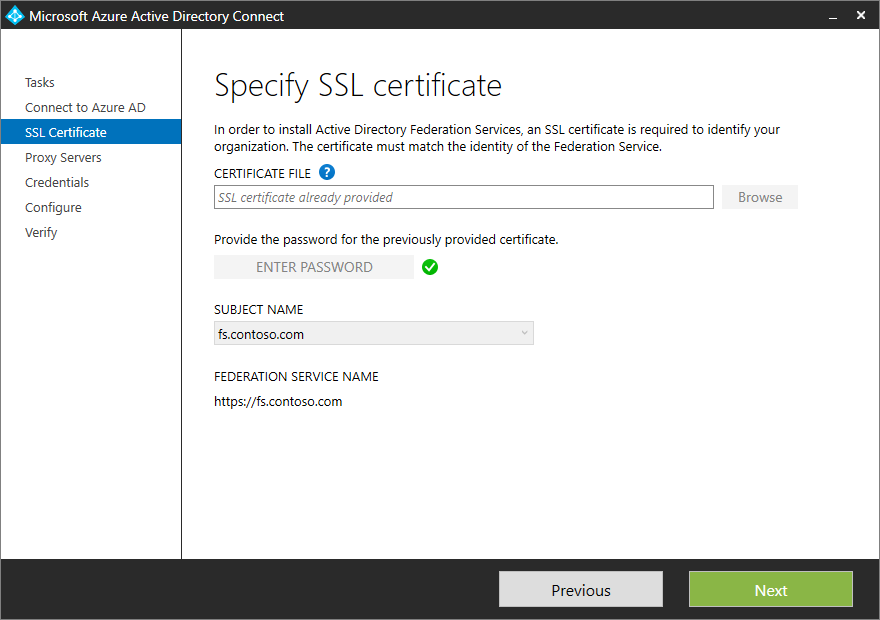Viewport: 880px width, 620px height.
Task: Navigate to the Configure step
Action: [x=53, y=207]
